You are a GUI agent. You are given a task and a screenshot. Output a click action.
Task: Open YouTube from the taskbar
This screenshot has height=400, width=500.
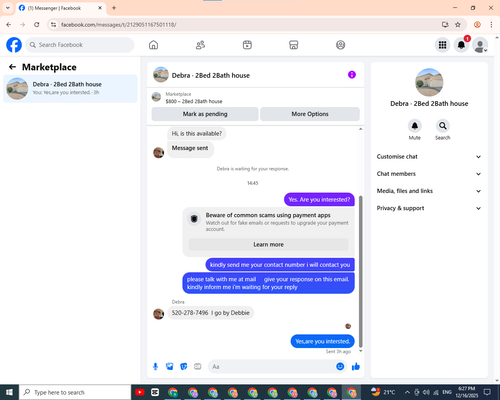coord(140,392)
